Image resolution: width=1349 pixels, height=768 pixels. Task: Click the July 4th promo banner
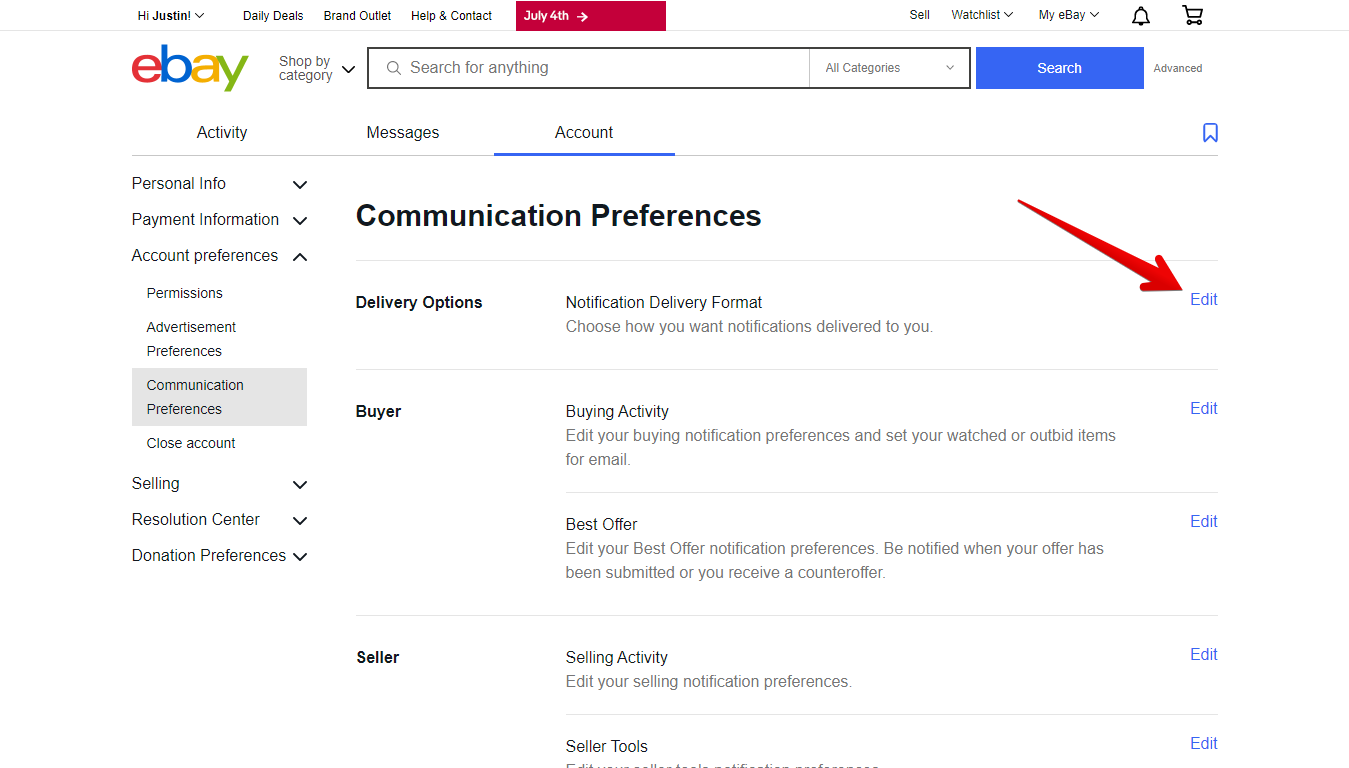(591, 16)
